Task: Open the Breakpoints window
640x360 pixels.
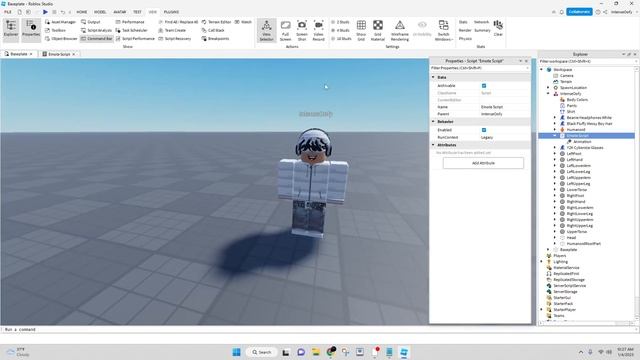Action: (x=215, y=38)
